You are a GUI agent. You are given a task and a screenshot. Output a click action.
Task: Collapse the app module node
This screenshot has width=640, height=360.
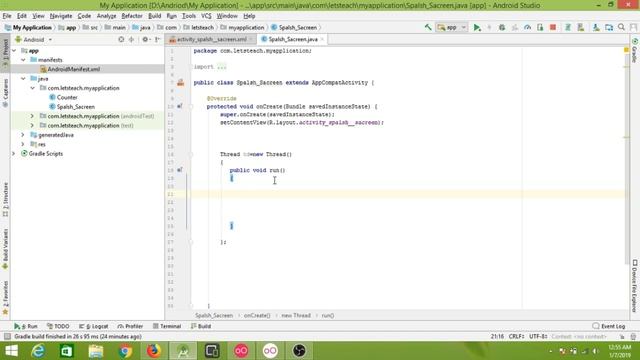14,51
